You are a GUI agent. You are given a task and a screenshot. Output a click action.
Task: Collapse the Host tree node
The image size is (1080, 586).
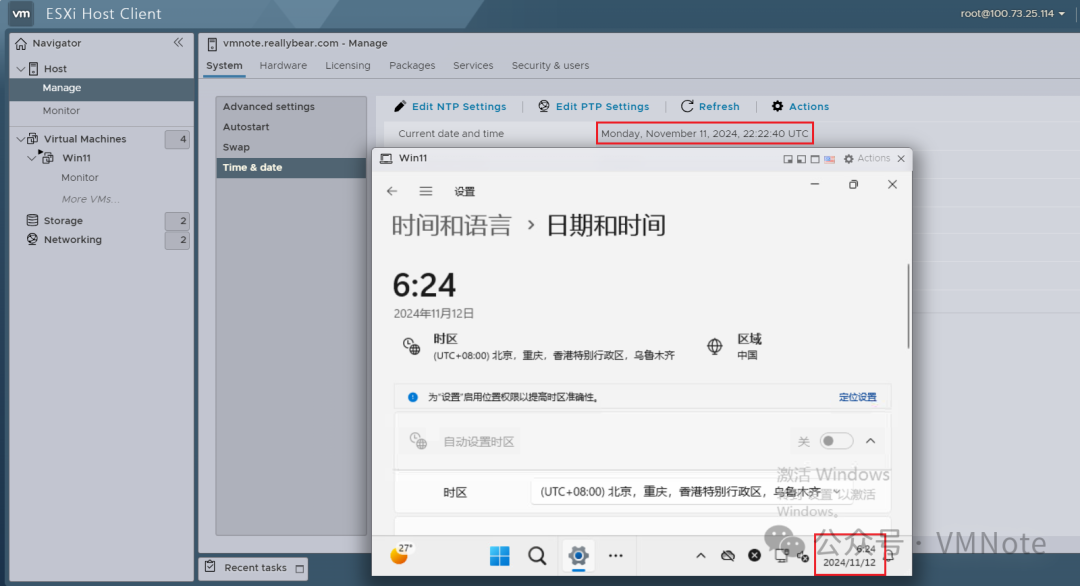point(21,69)
